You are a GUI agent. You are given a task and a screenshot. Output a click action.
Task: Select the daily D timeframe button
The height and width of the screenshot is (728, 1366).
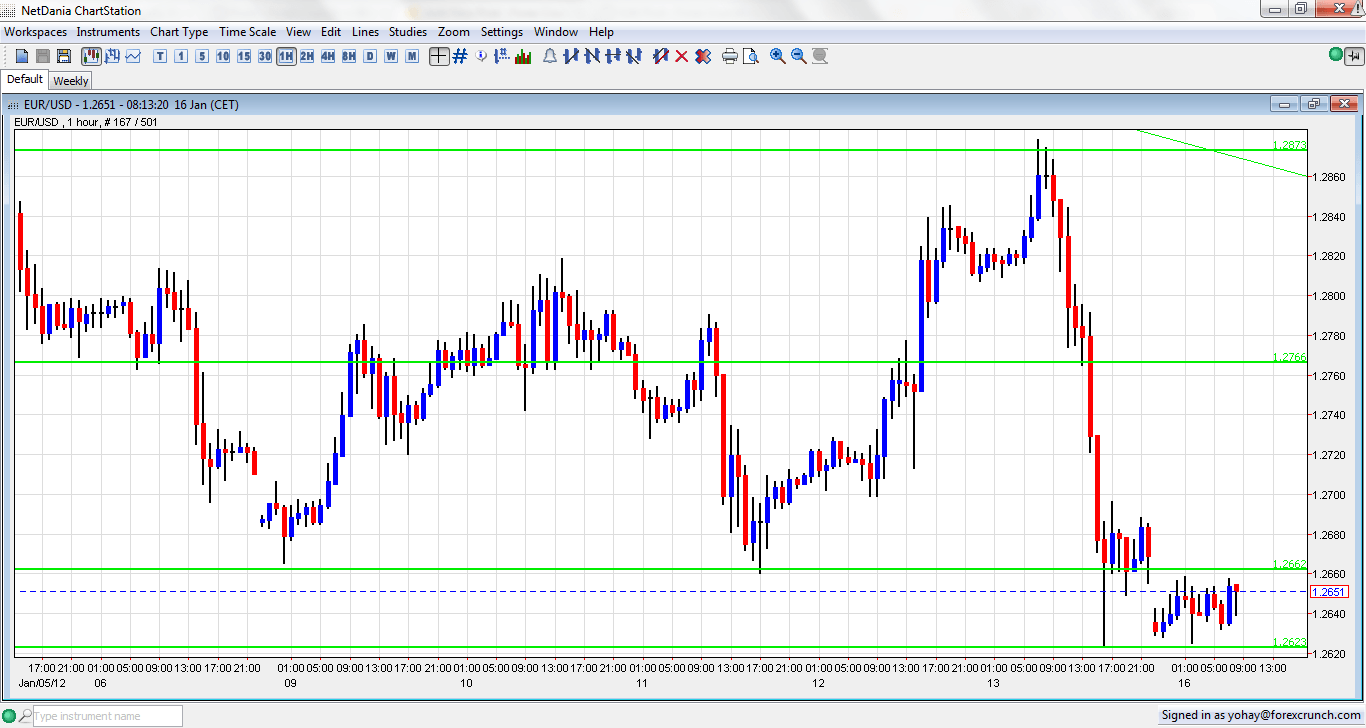[x=370, y=56]
